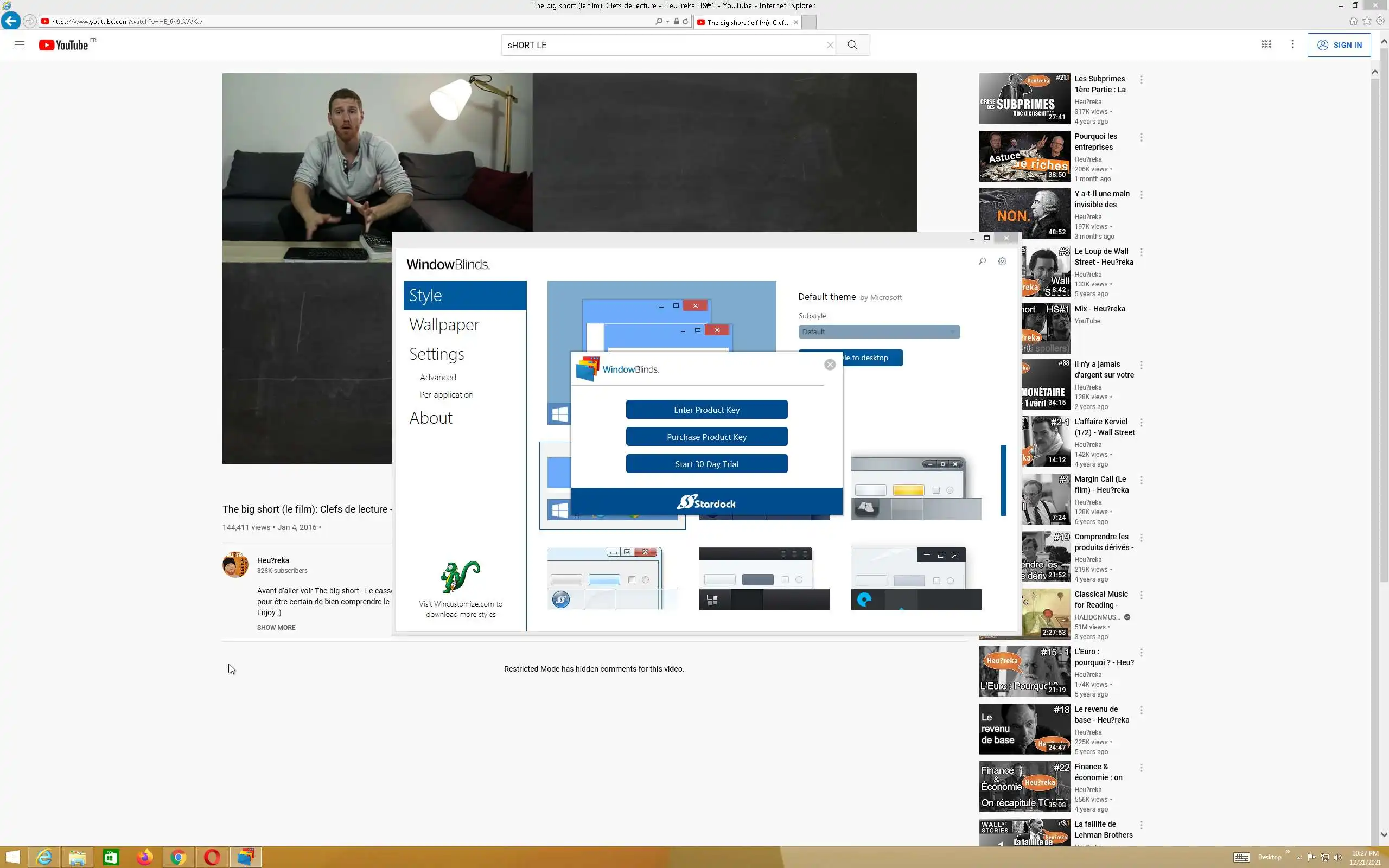Open WindowBlinds search magnifier icon

[x=982, y=261]
